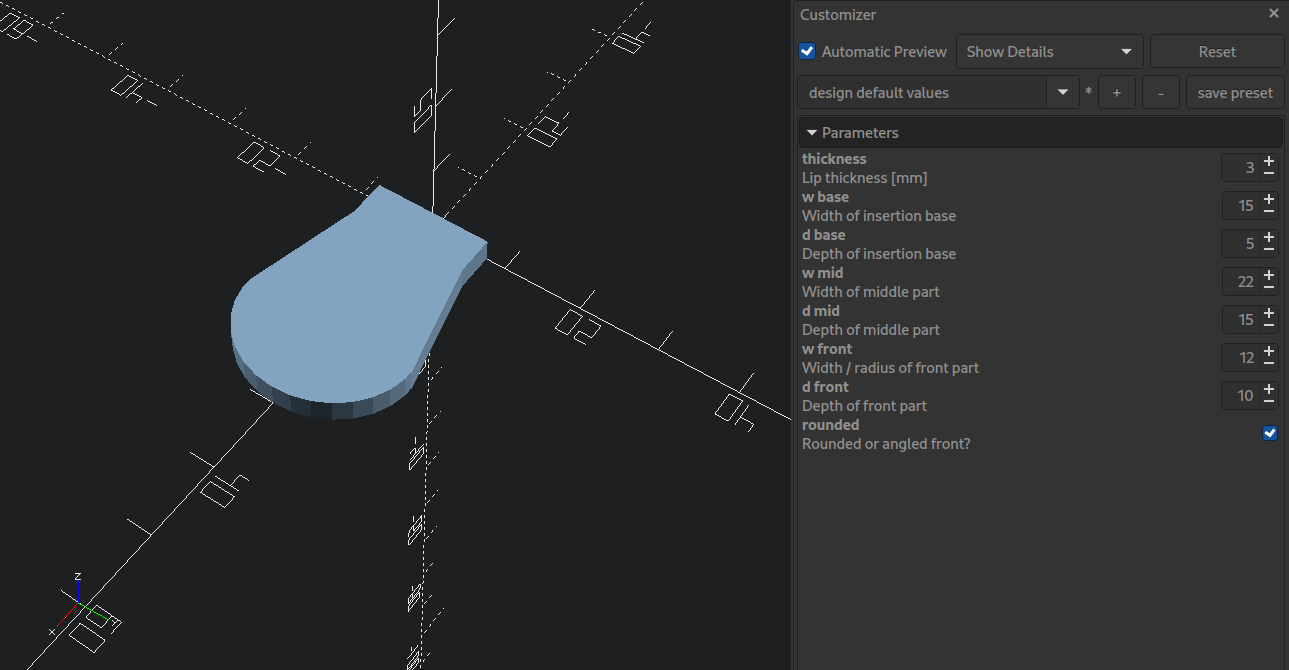Close the Customizer panel
1289x670 pixels.
[x=1273, y=13]
